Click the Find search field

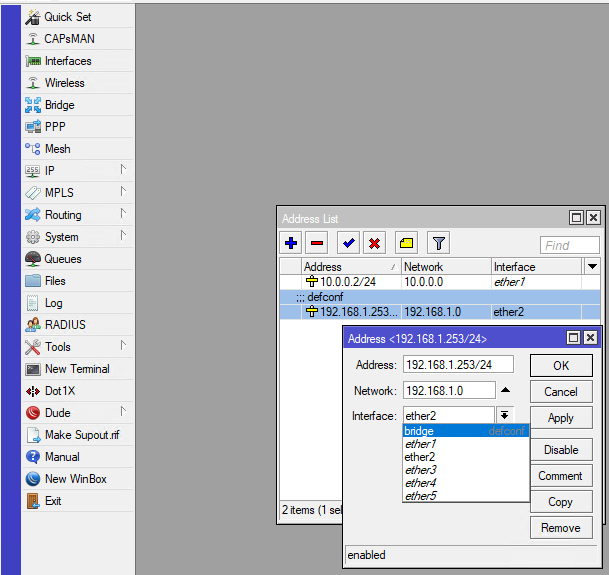click(569, 245)
